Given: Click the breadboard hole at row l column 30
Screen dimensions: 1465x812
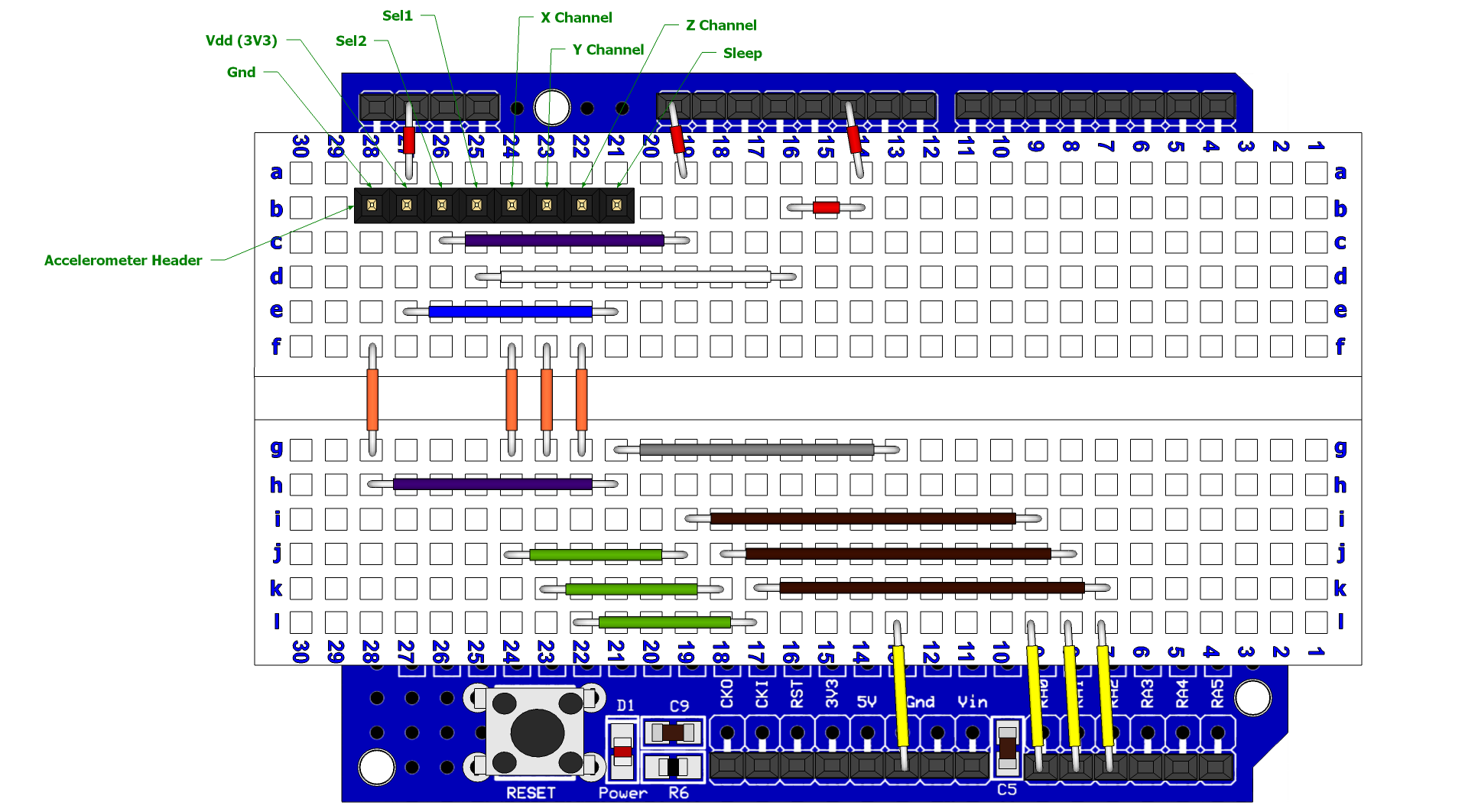Looking at the screenshot, I should pos(301,622).
